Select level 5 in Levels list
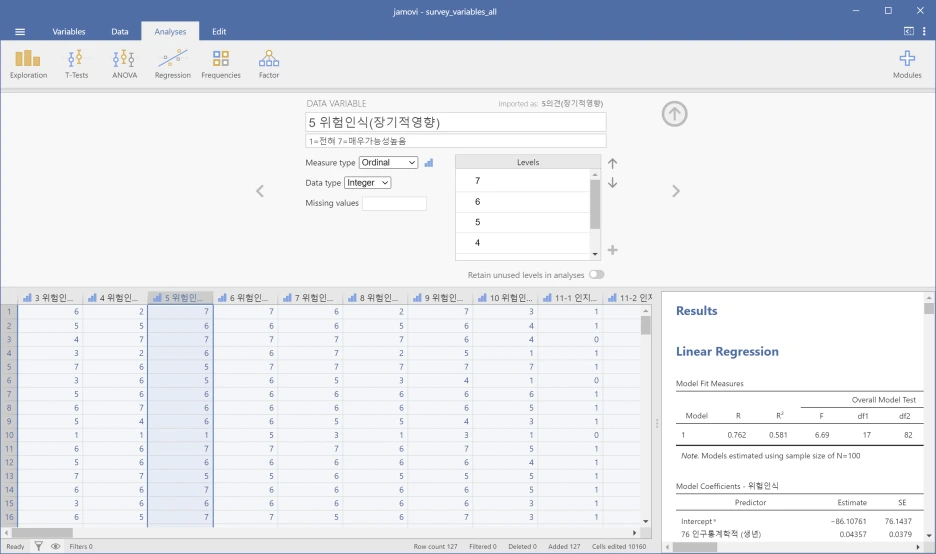 tap(522, 222)
